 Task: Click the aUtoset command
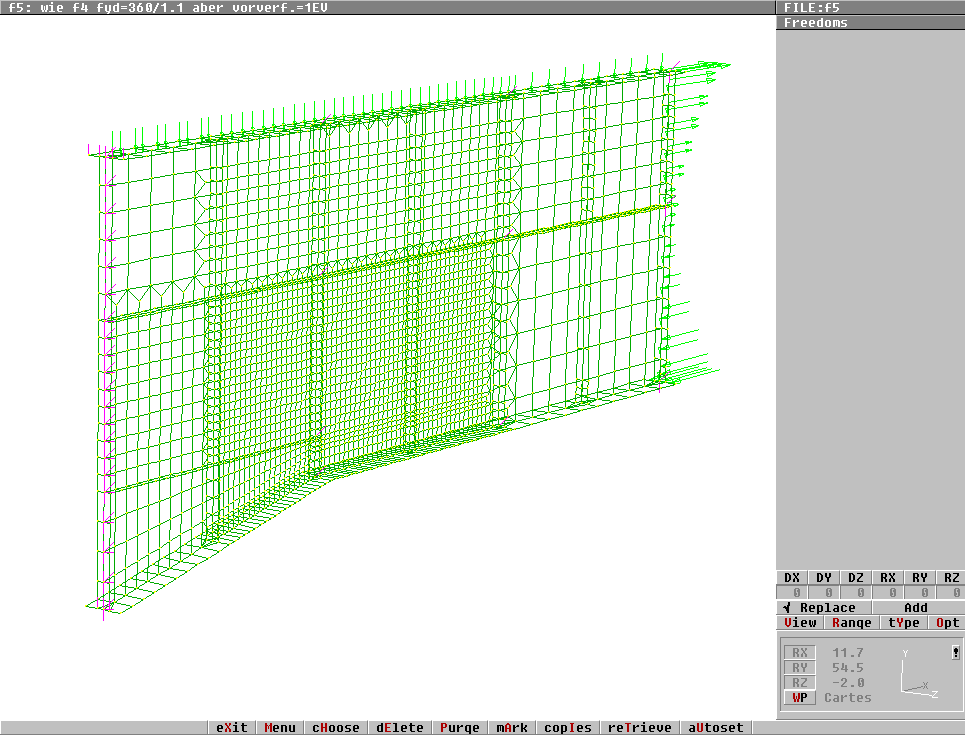click(715, 727)
